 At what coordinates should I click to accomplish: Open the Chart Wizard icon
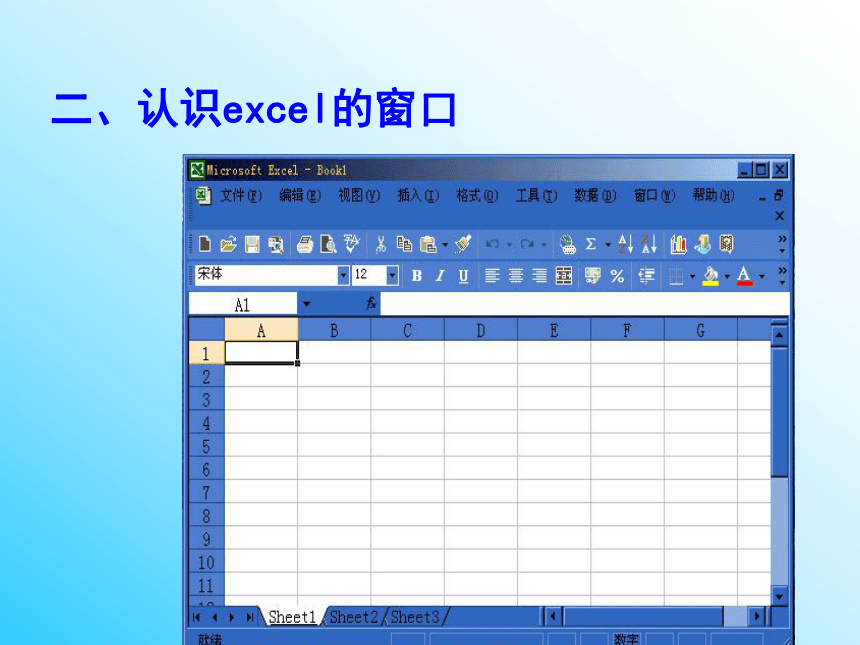[x=678, y=244]
